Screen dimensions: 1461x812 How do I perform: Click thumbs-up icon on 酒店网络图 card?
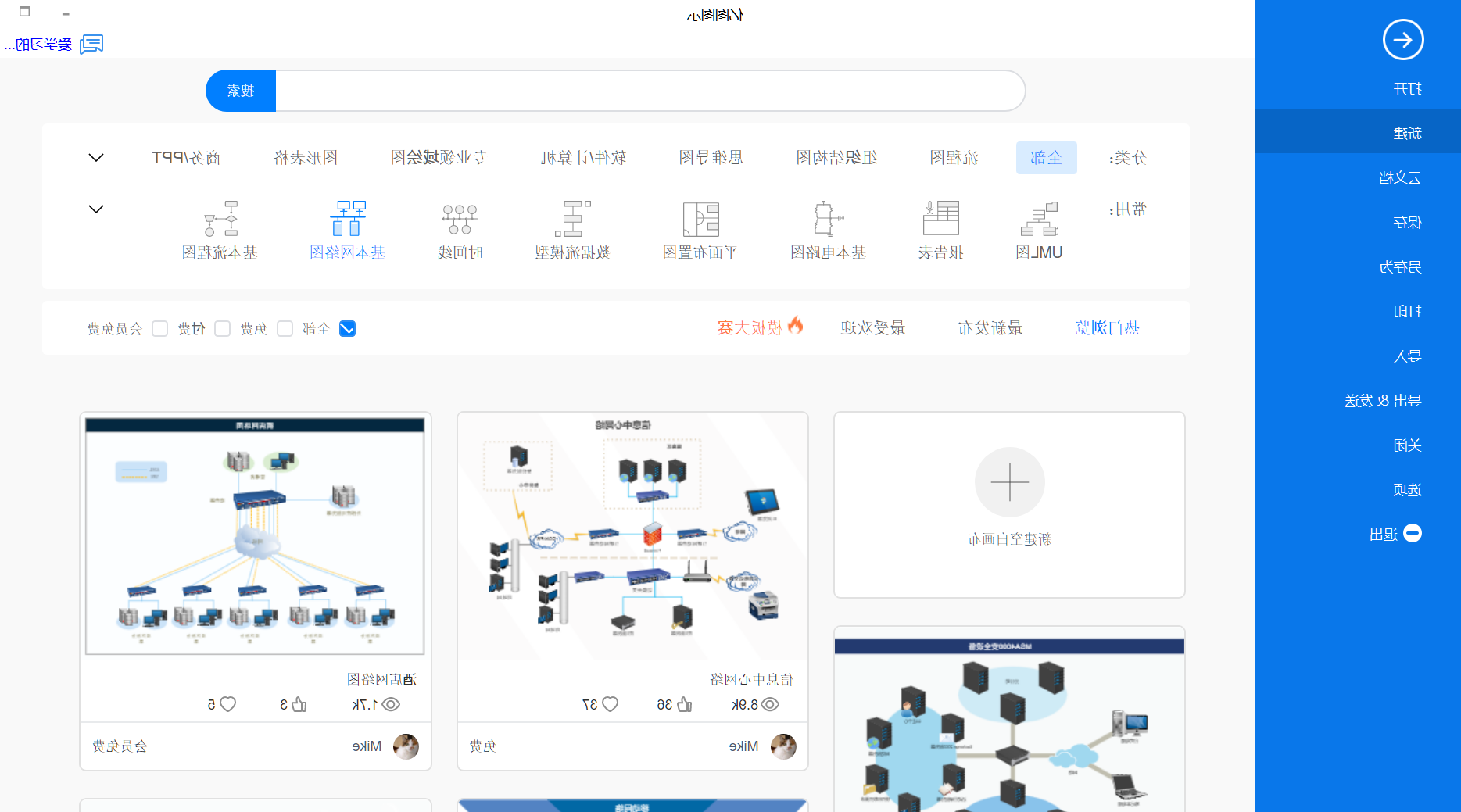click(x=299, y=704)
